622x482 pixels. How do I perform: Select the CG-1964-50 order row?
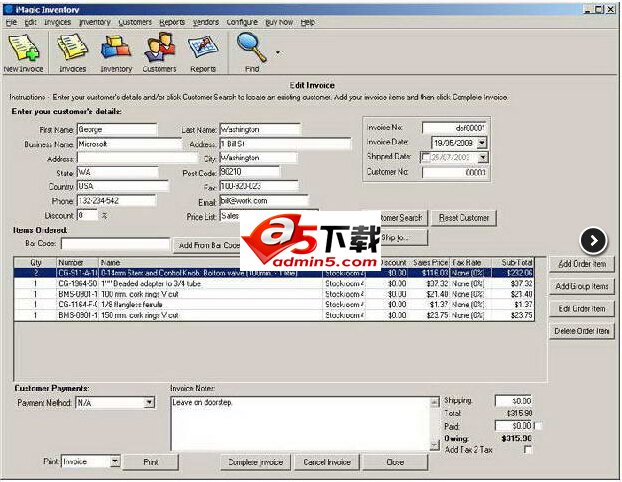tap(274, 284)
